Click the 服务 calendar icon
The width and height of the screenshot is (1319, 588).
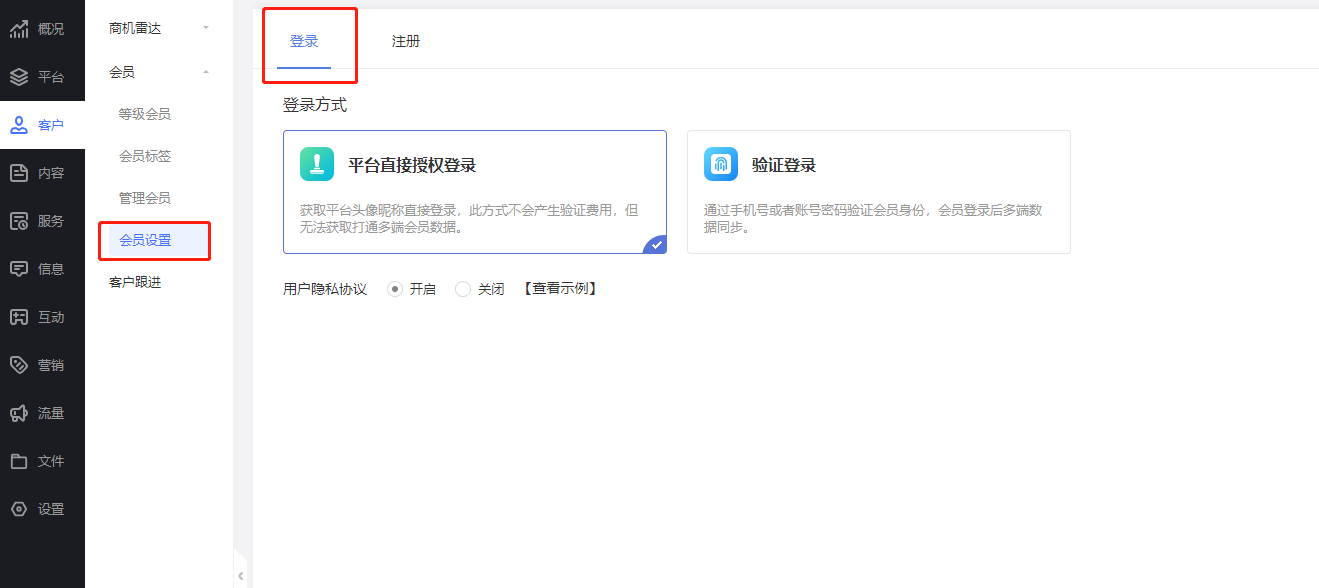(x=19, y=221)
